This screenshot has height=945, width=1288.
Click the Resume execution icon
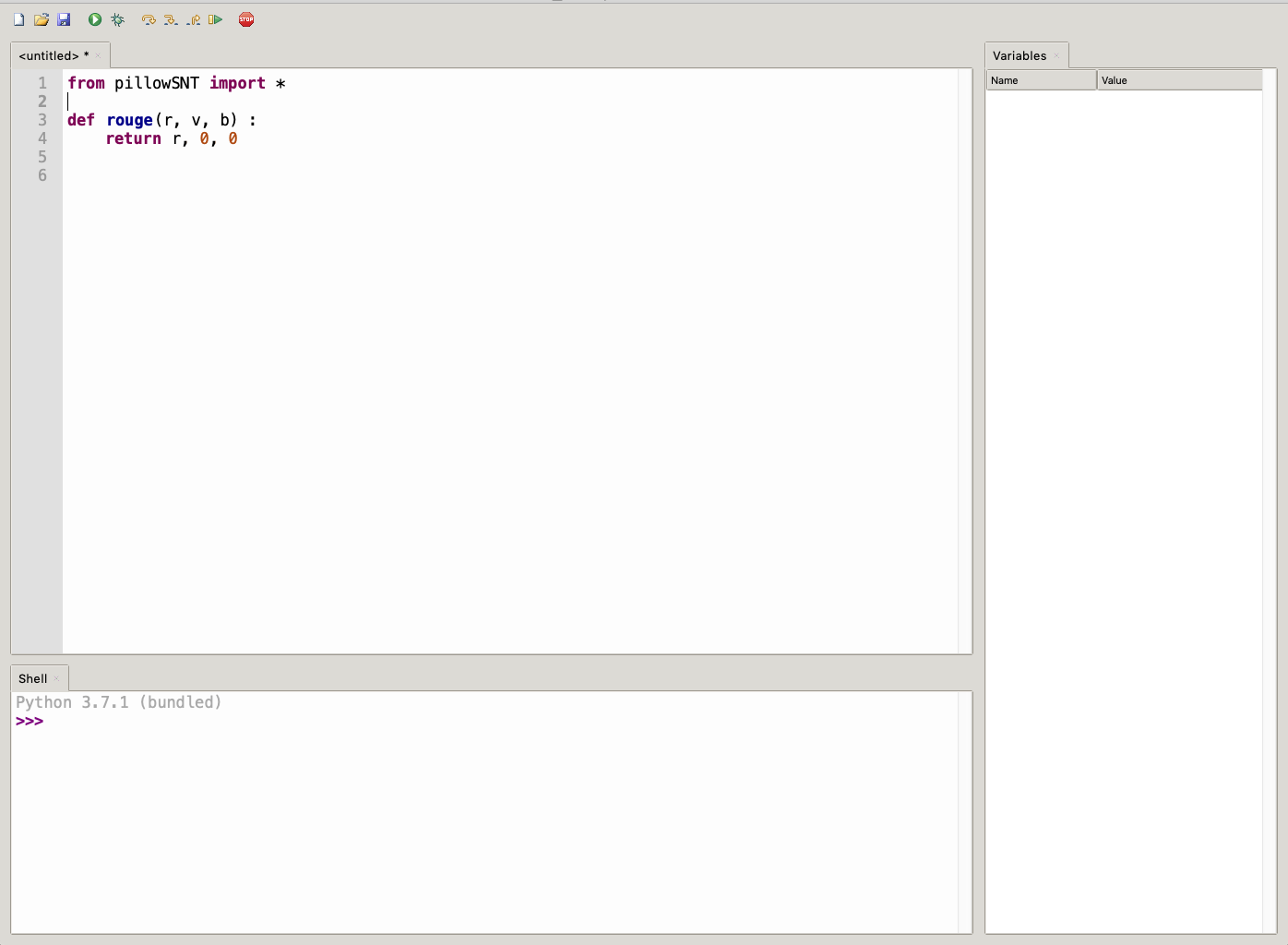pos(215,19)
